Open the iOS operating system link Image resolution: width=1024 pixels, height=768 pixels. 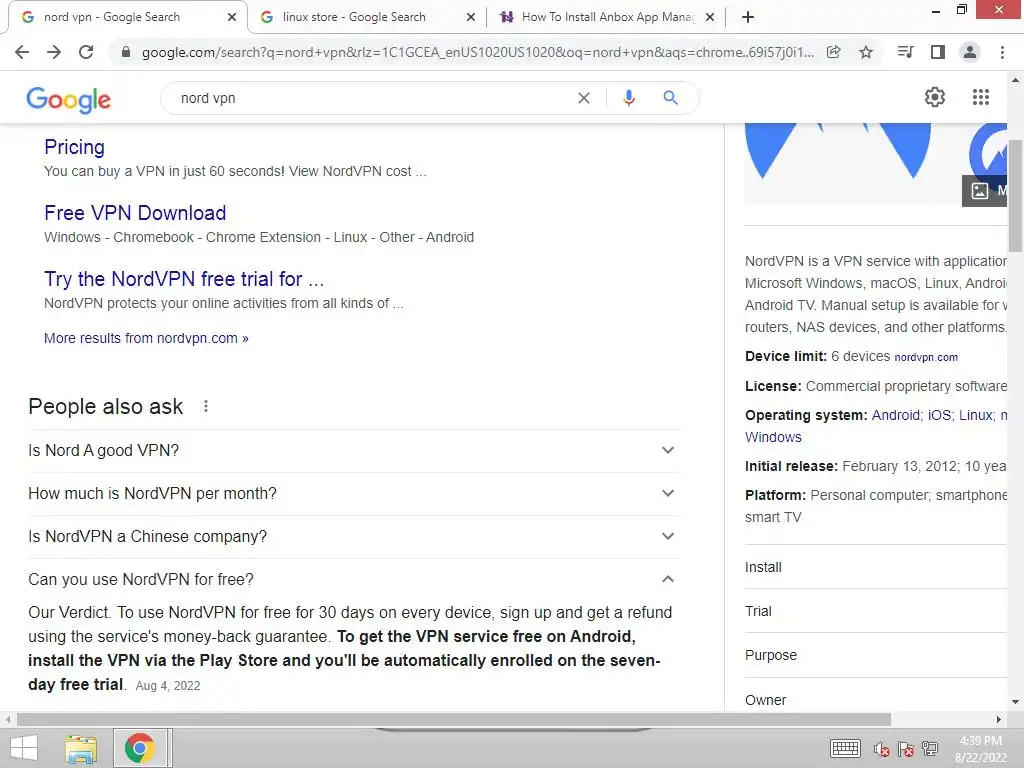(x=939, y=415)
